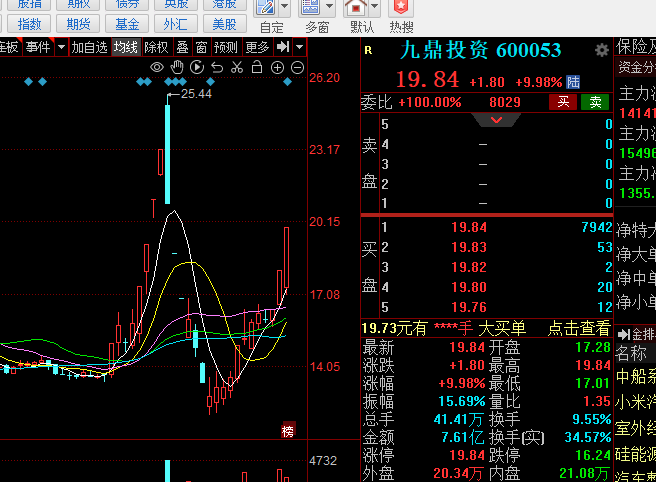
Task: Click the 中船 row in right list
Action: (x=636, y=377)
